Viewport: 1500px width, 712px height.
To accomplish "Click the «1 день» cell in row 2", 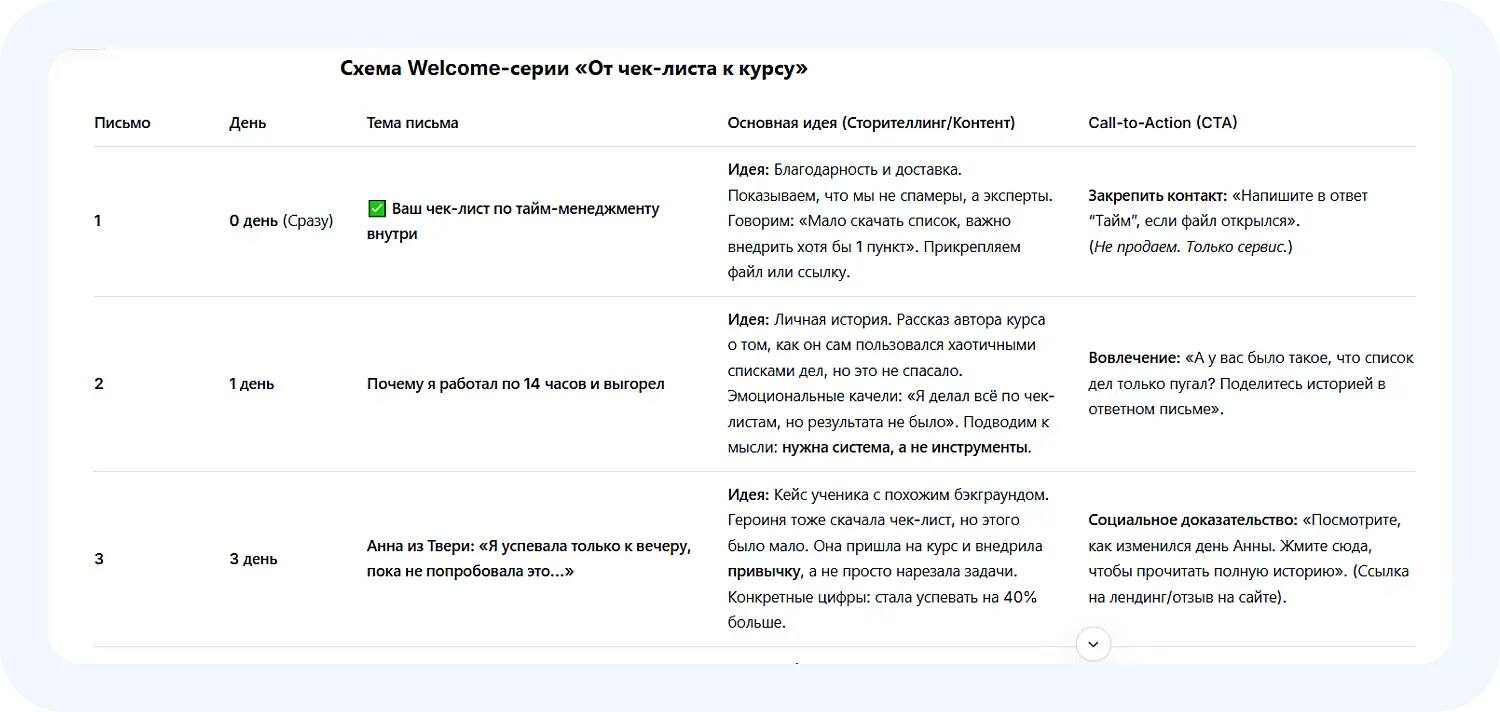I will [x=250, y=383].
